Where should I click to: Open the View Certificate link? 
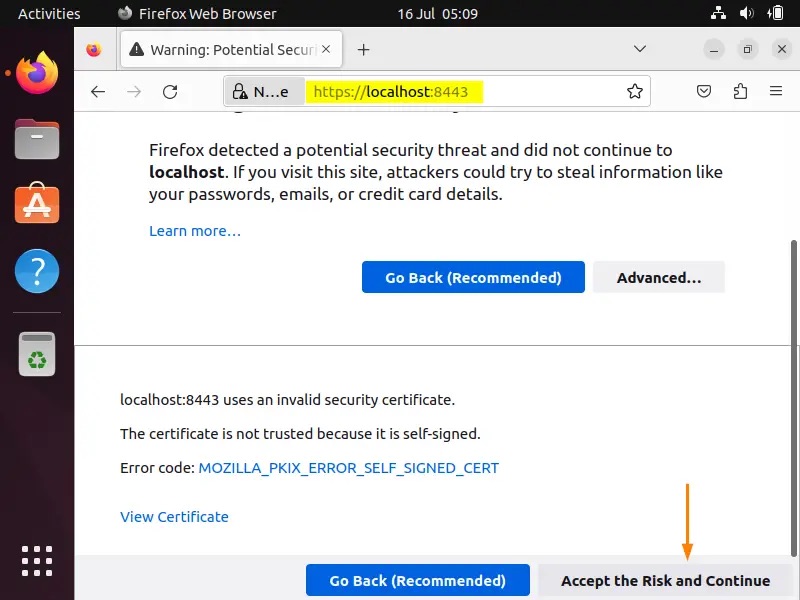click(174, 517)
